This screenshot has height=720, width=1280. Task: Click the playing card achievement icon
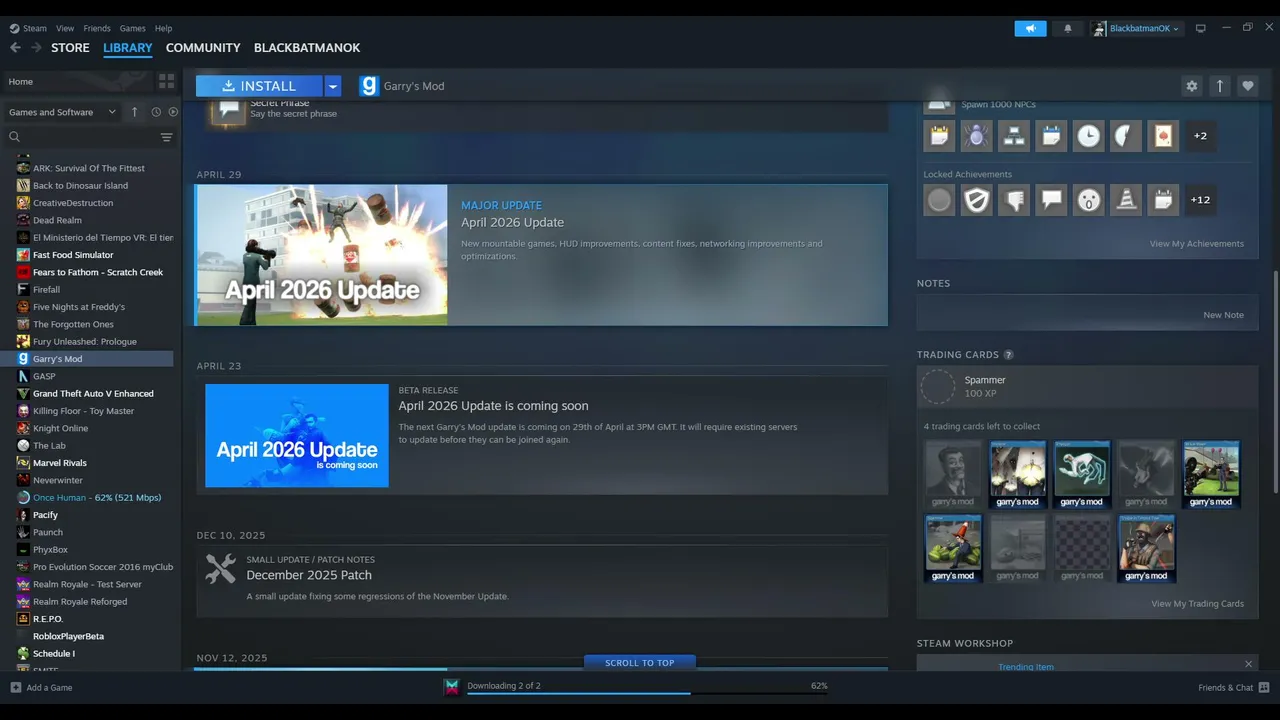pyautogui.click(x=1164, y=136)
